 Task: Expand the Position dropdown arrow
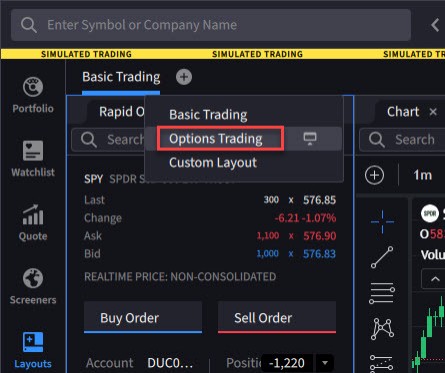[325, 363]
